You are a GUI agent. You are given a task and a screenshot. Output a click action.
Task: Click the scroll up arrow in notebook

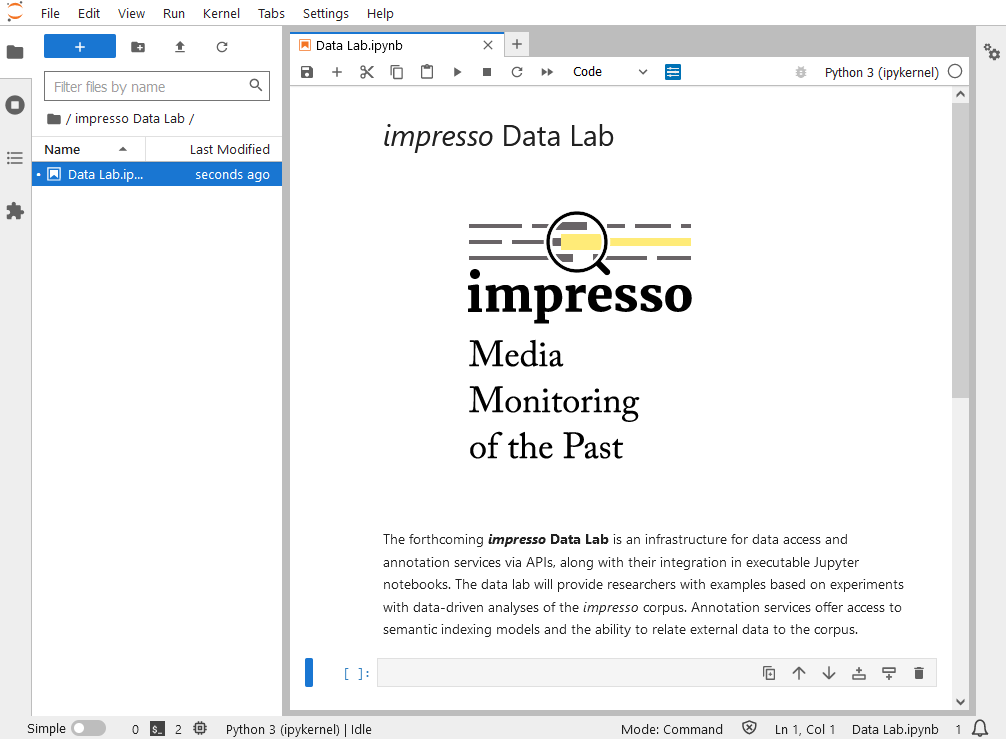pos(960,94)
